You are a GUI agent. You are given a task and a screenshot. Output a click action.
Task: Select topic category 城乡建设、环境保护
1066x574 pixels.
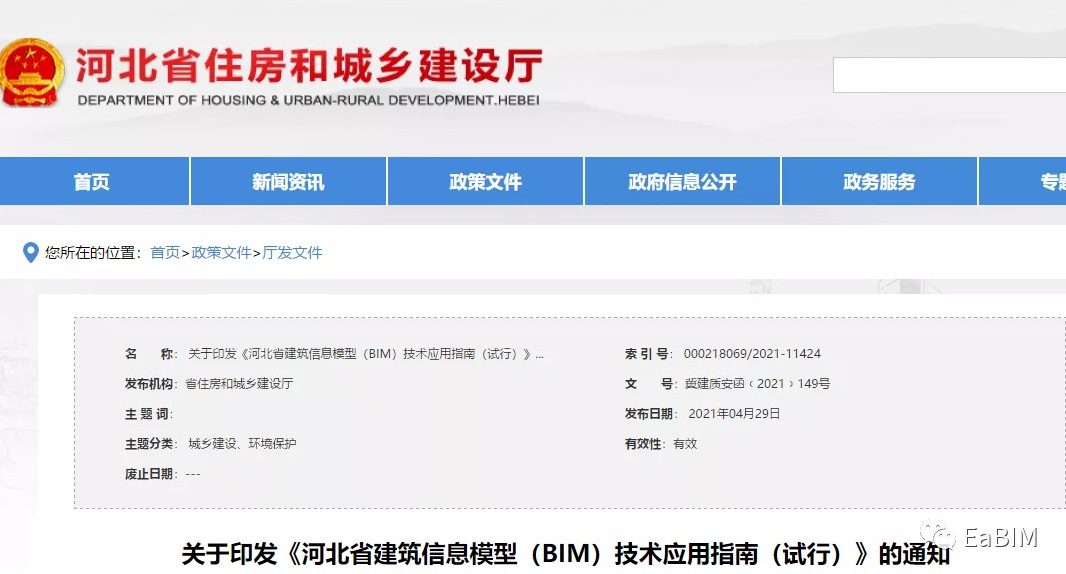click(242, 443)
